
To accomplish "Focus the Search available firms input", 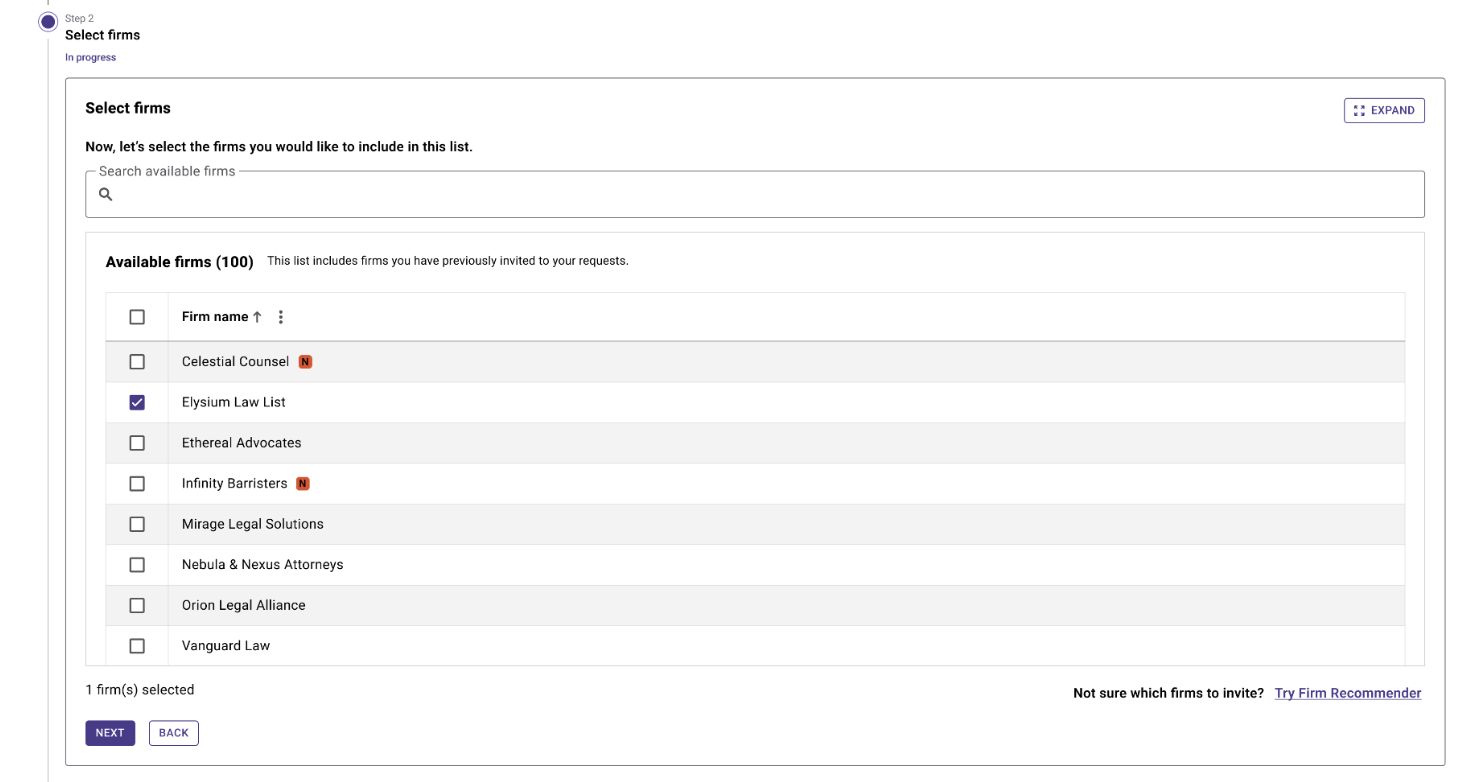I will click(x=755, y=194).
